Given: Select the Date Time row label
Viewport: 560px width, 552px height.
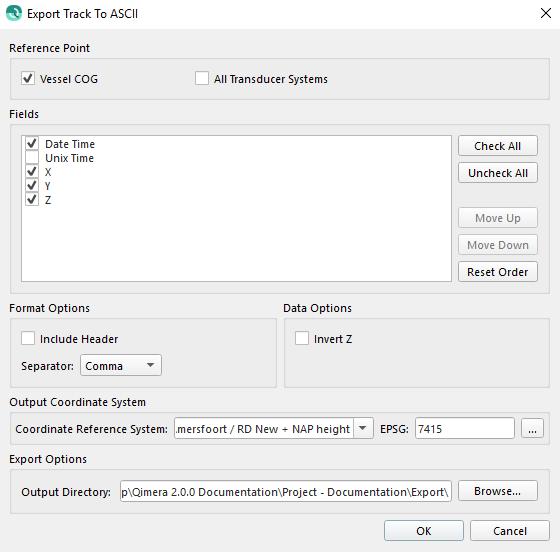Looking at the screenshot, I should tap(70, 144).
